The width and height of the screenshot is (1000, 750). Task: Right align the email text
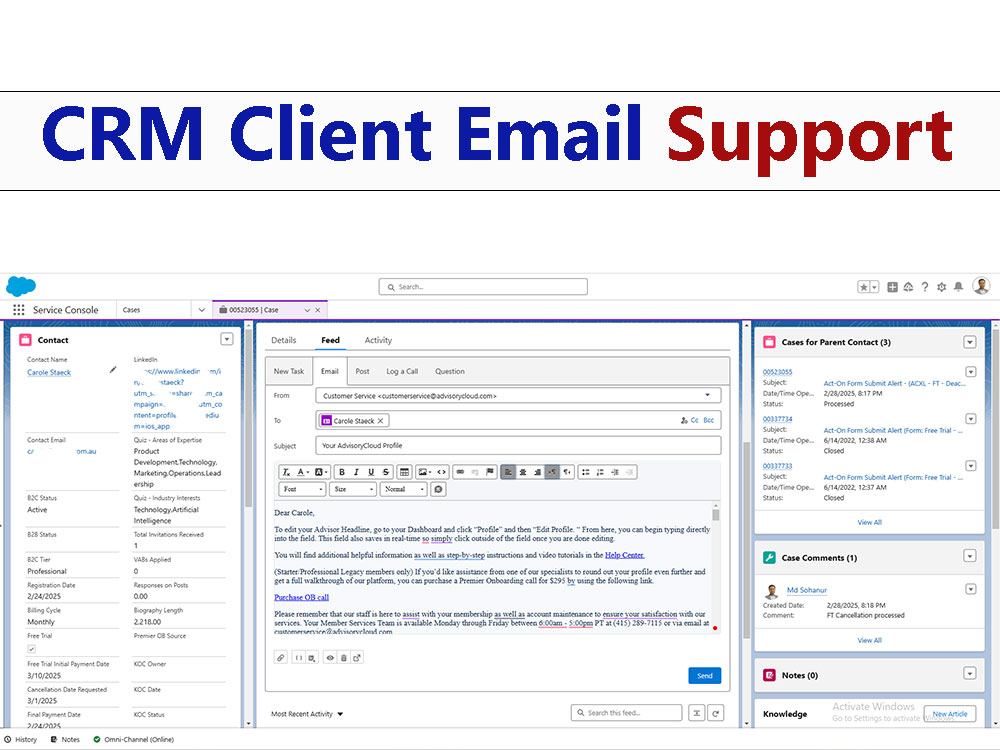point(538,472)
